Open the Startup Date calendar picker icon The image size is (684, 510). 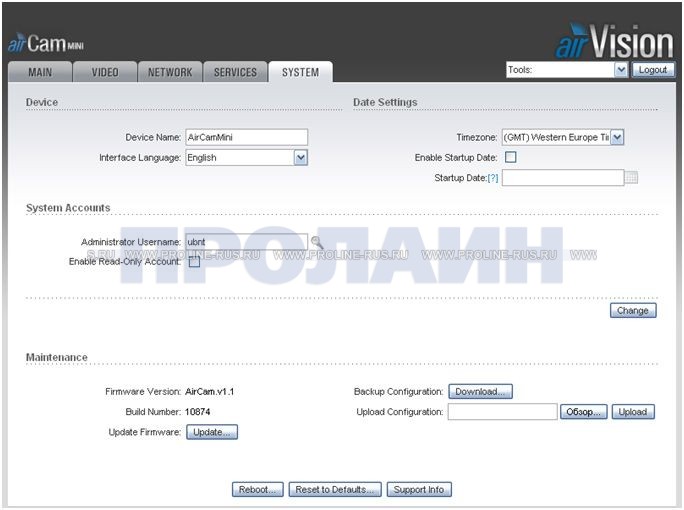pos(631,178)
